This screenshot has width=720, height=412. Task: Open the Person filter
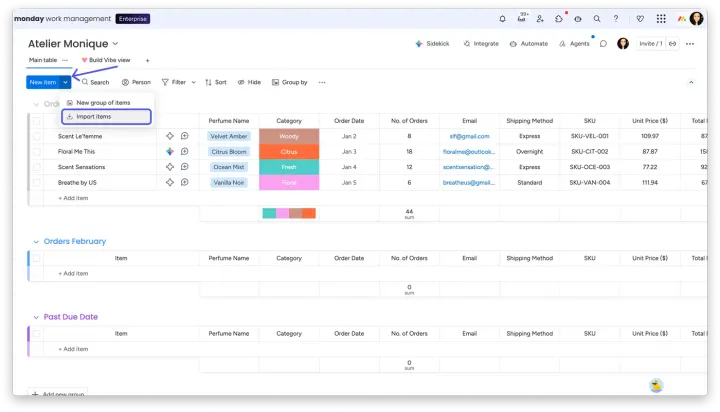pyautogui.click(x=136, y=82)
